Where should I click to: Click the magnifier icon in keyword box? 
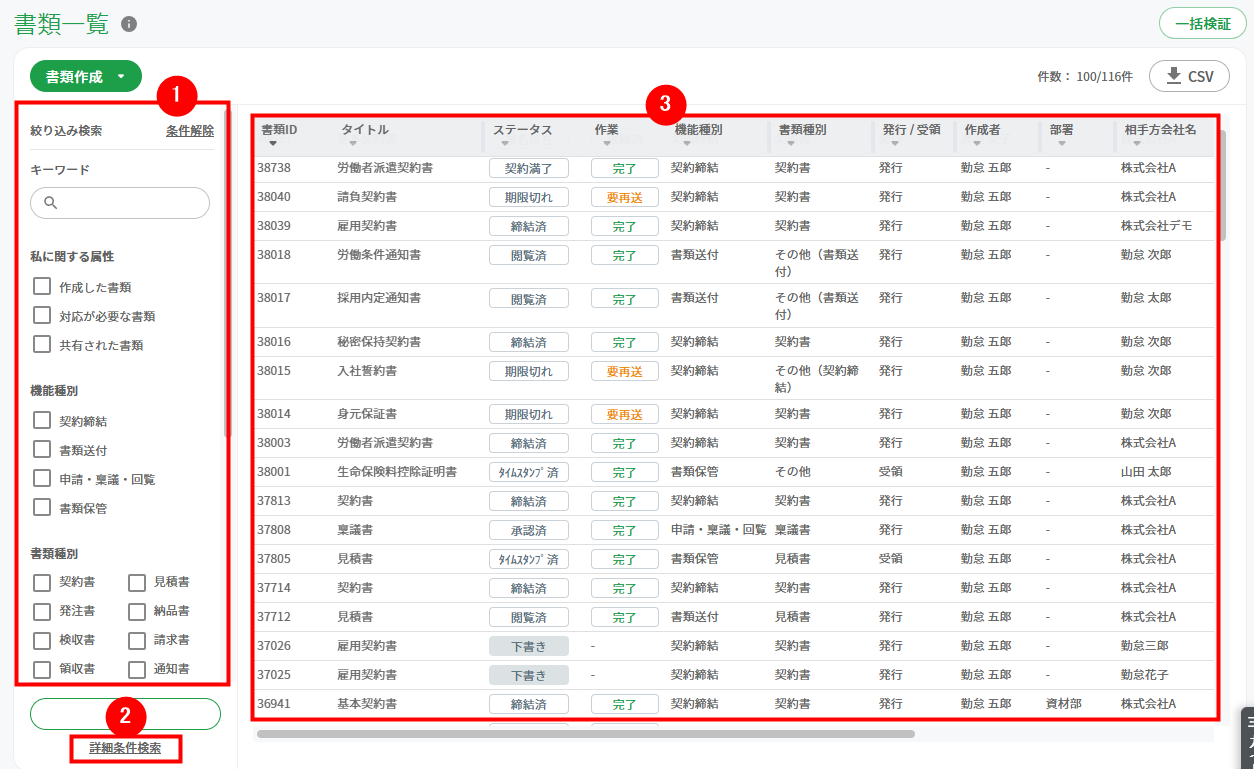point(51,203)
